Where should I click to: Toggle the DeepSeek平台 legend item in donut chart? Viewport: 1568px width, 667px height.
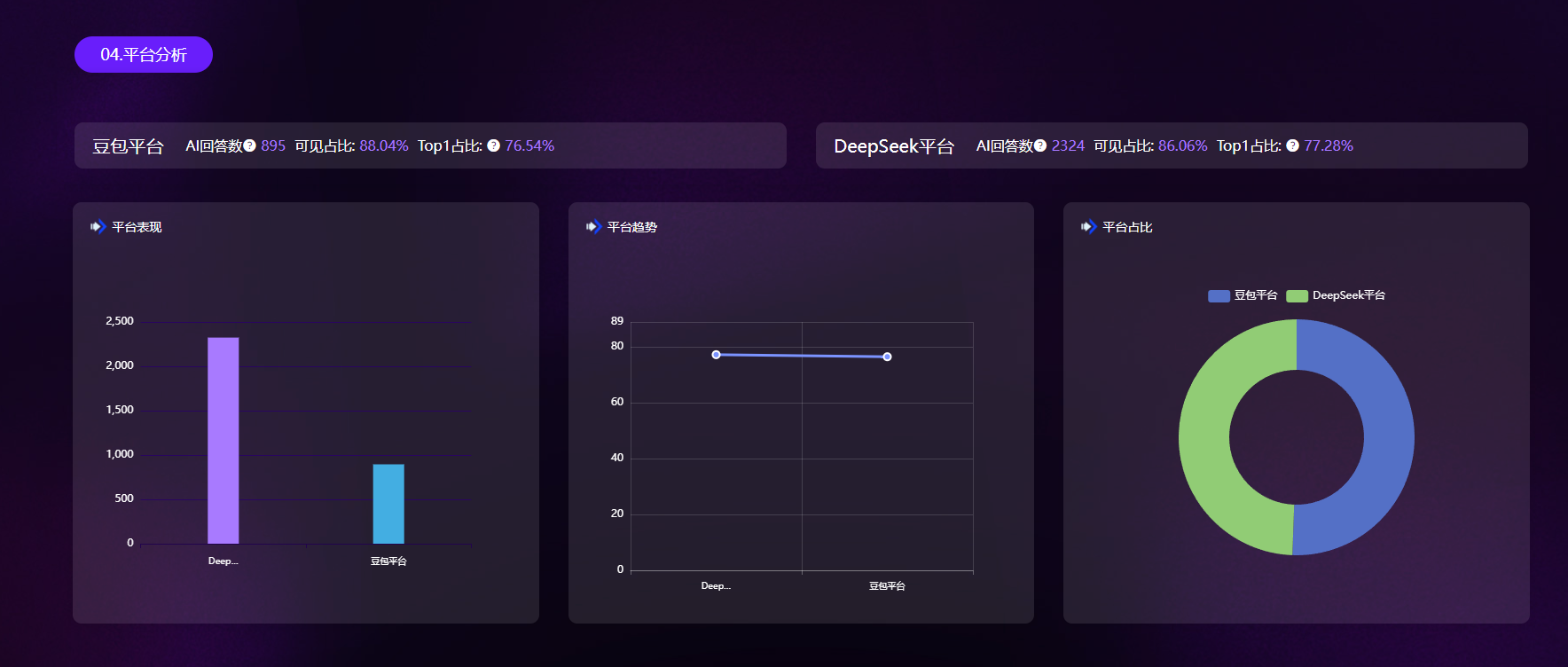pyautogui.click(x=1336, y=295)
